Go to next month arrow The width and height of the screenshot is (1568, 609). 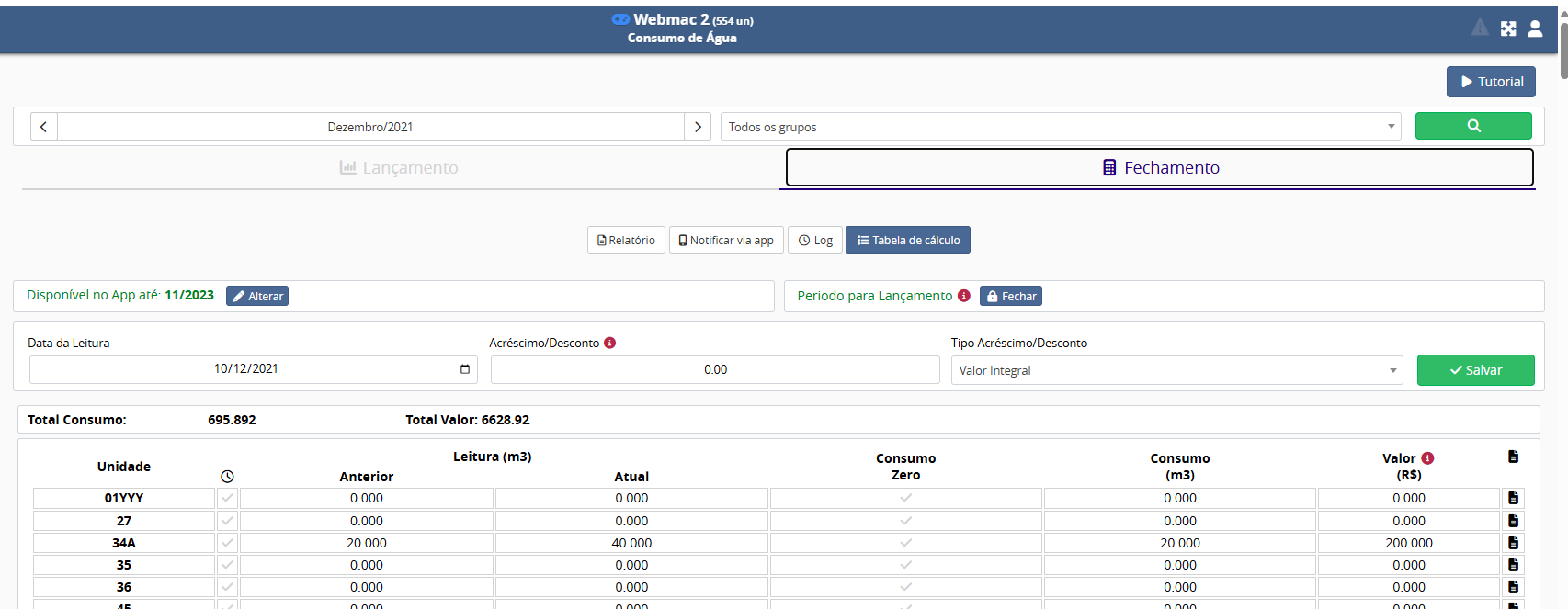click(698, 127)
